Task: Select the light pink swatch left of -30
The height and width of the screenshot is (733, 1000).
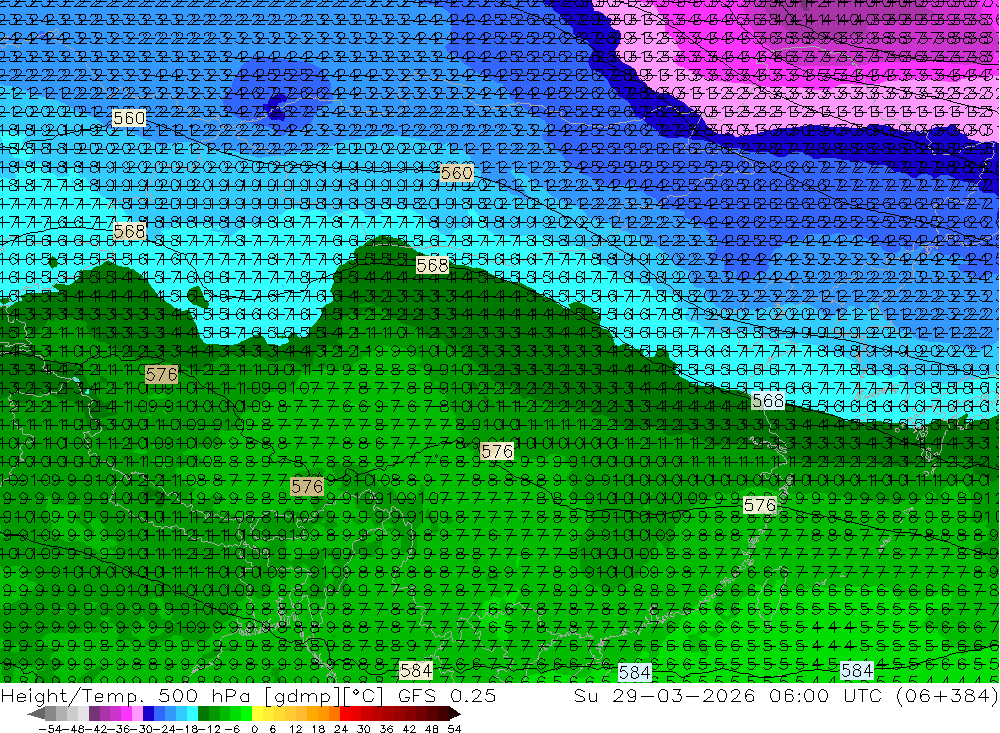Action: (x=137, y=713)
